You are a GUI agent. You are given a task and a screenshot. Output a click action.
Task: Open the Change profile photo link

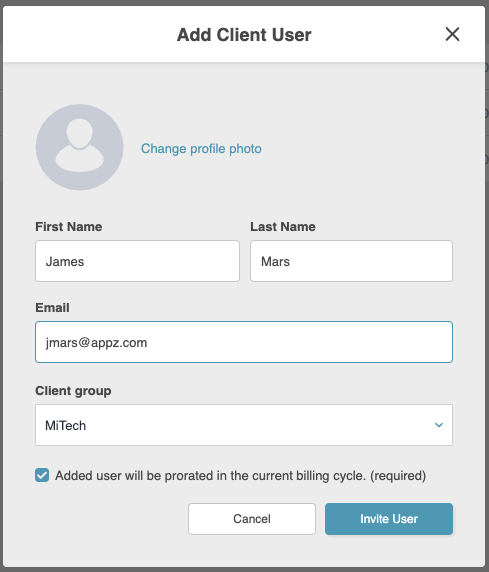201,148
